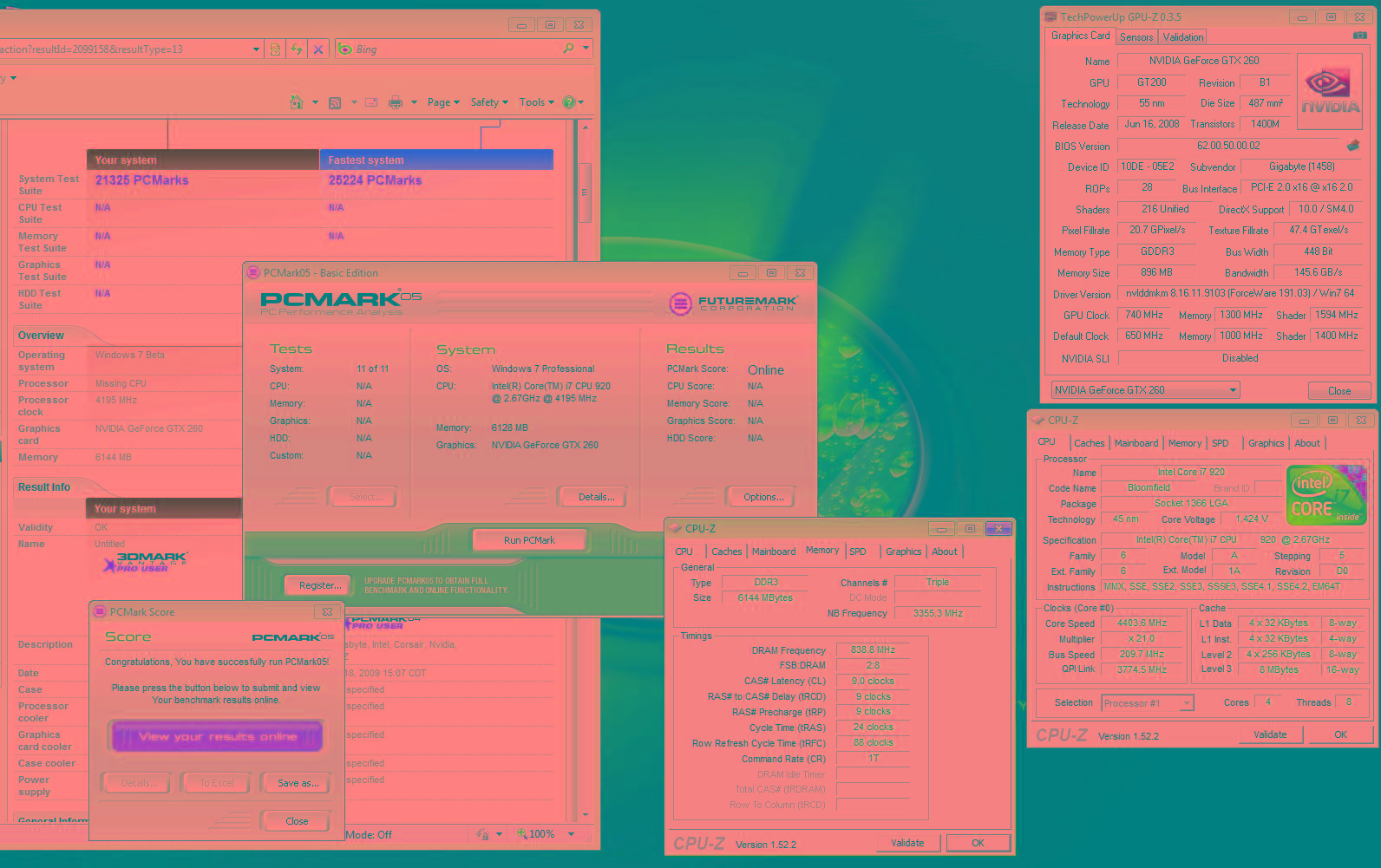Click the browser Refresh icon
Viewport: 1381px width, 868px height.
(x=297, y=49)
